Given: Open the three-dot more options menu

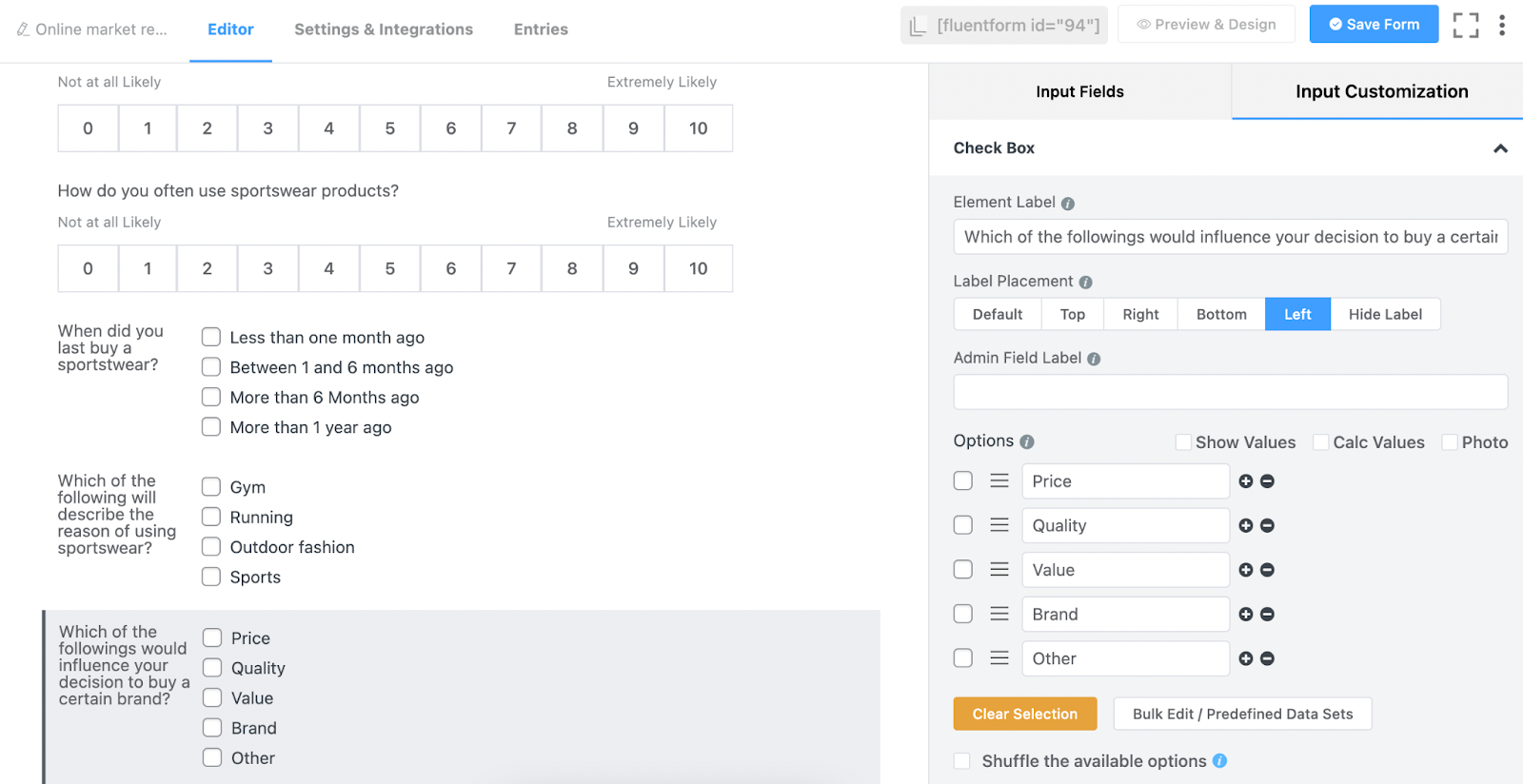Looking at the screenshot, I should (1502, 25).
